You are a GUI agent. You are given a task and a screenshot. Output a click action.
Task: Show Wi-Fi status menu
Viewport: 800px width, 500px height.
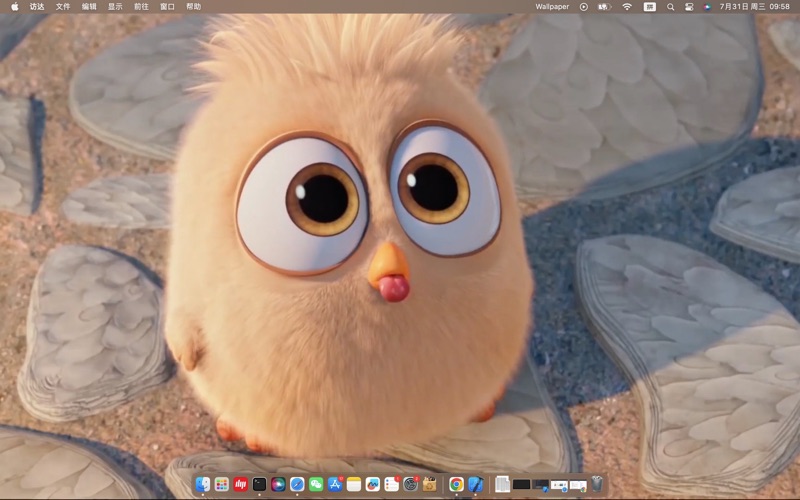point(627,6)
